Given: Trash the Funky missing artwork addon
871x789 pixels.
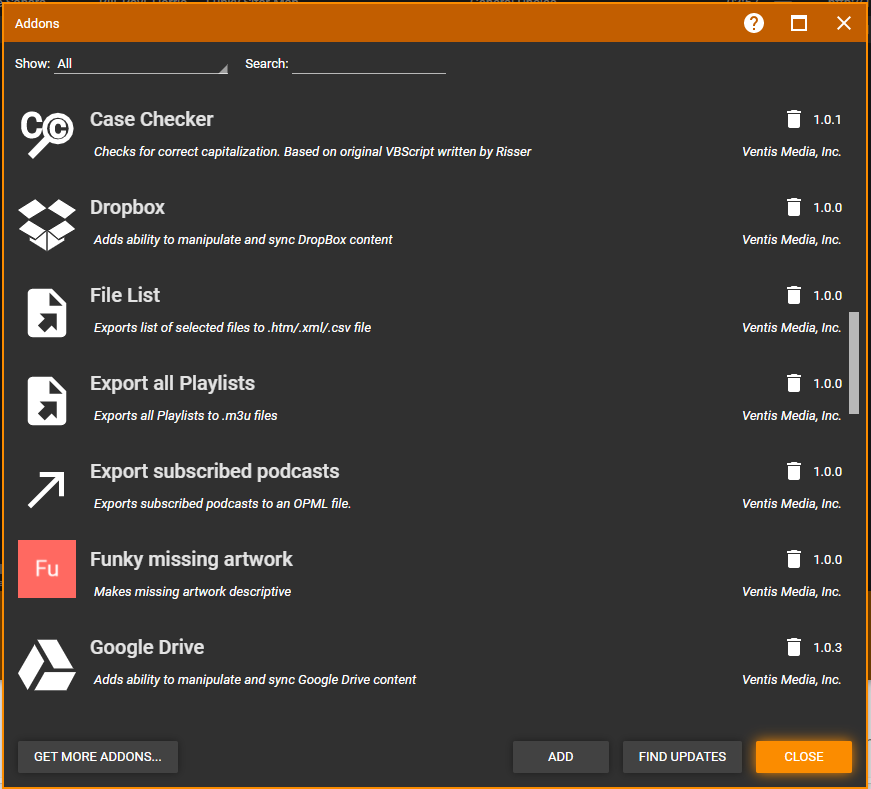Looking at the screenshot, I should pos(794,560).
